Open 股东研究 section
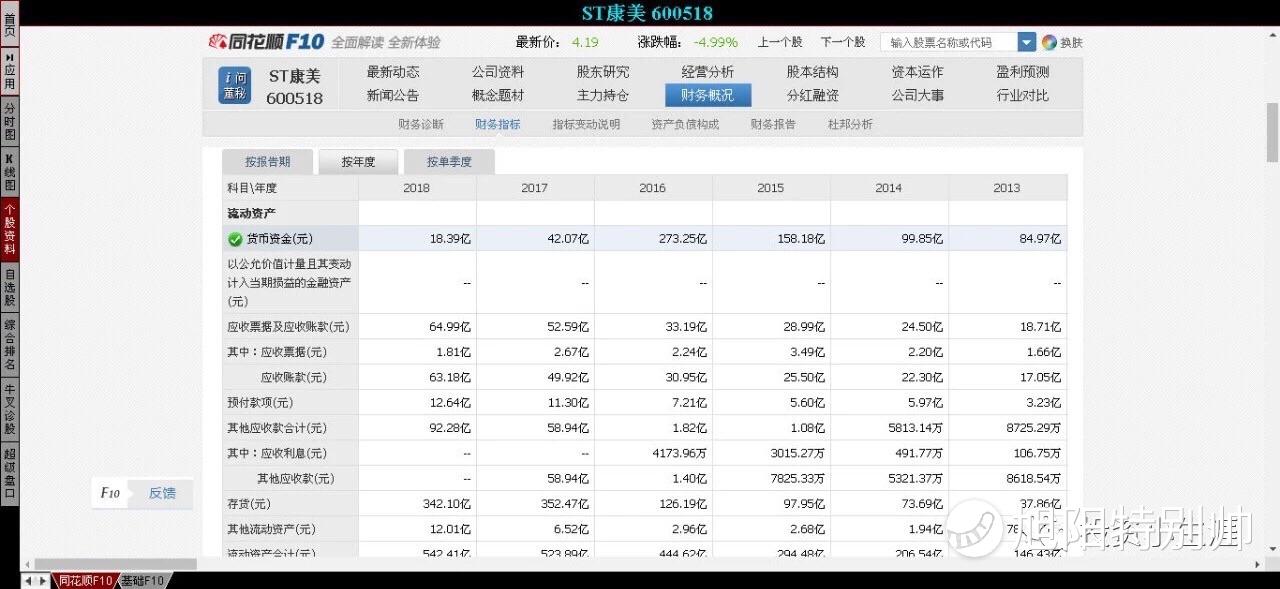Viewport: 1280px width, 589px height. (603, 72)
